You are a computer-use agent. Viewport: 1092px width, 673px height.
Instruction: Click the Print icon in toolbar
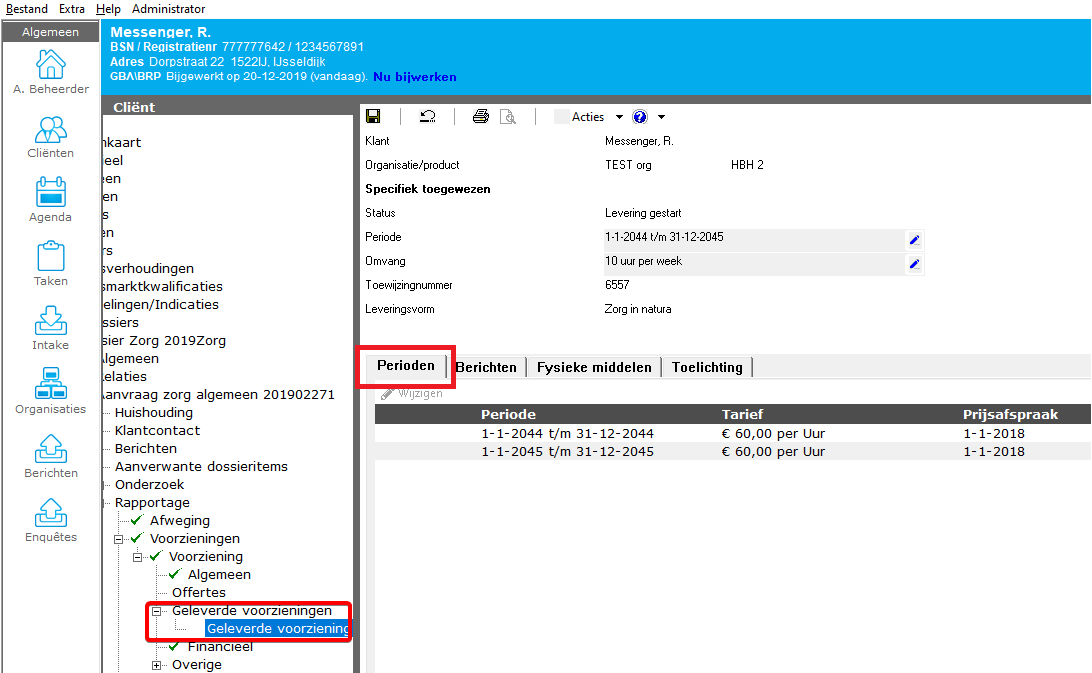click(x=481, y=117)
